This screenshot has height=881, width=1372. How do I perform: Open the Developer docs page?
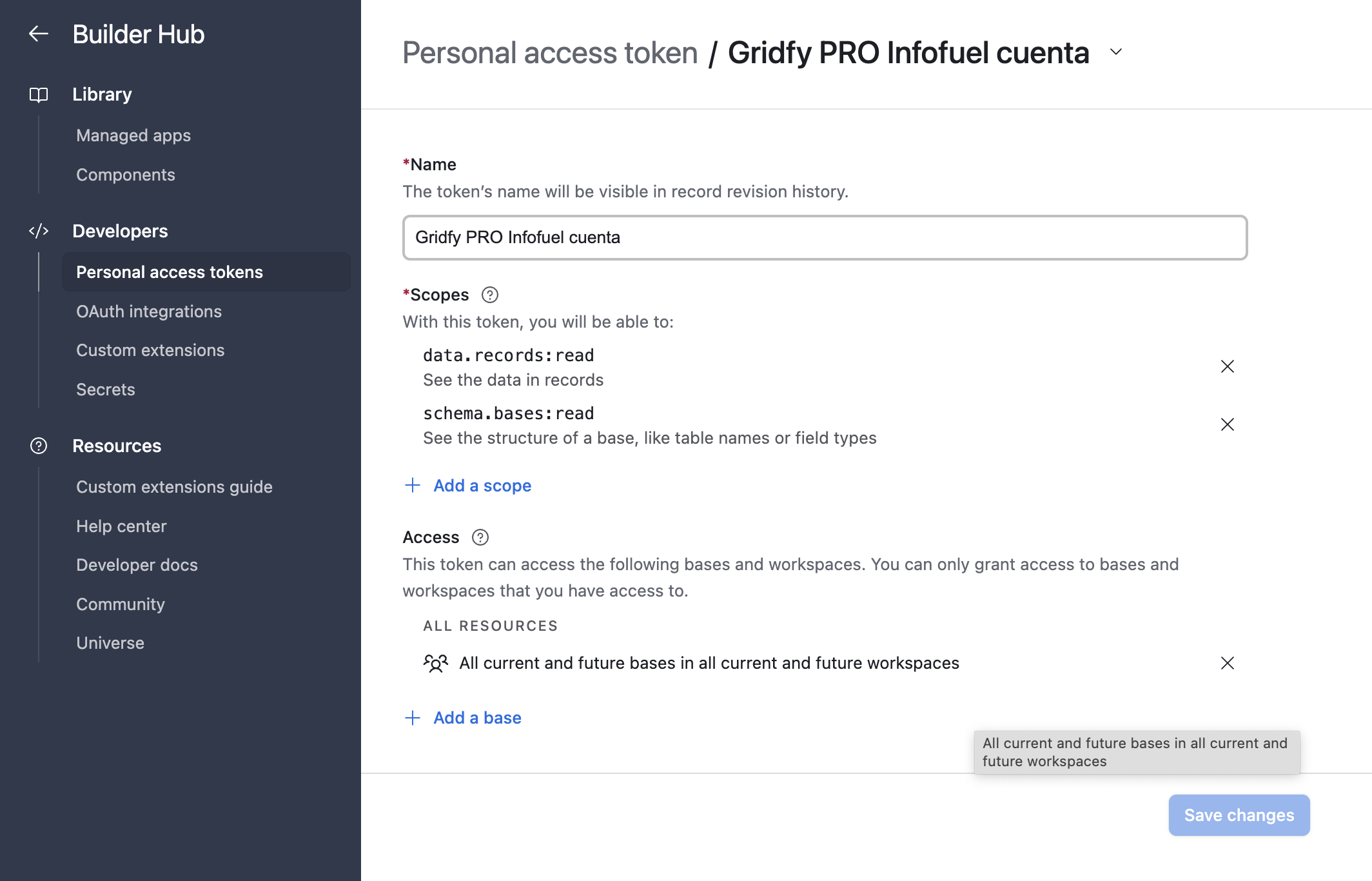click(137, 564)
